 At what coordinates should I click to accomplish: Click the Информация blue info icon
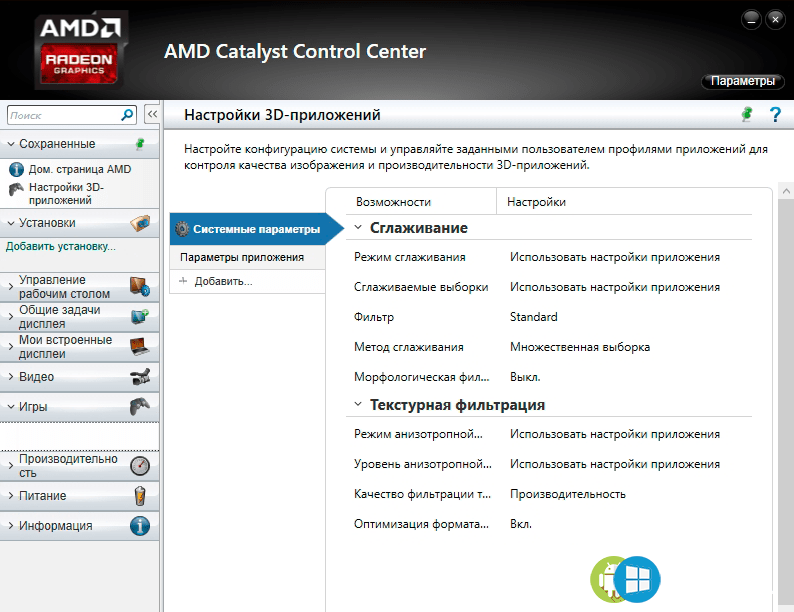[140, 525]
